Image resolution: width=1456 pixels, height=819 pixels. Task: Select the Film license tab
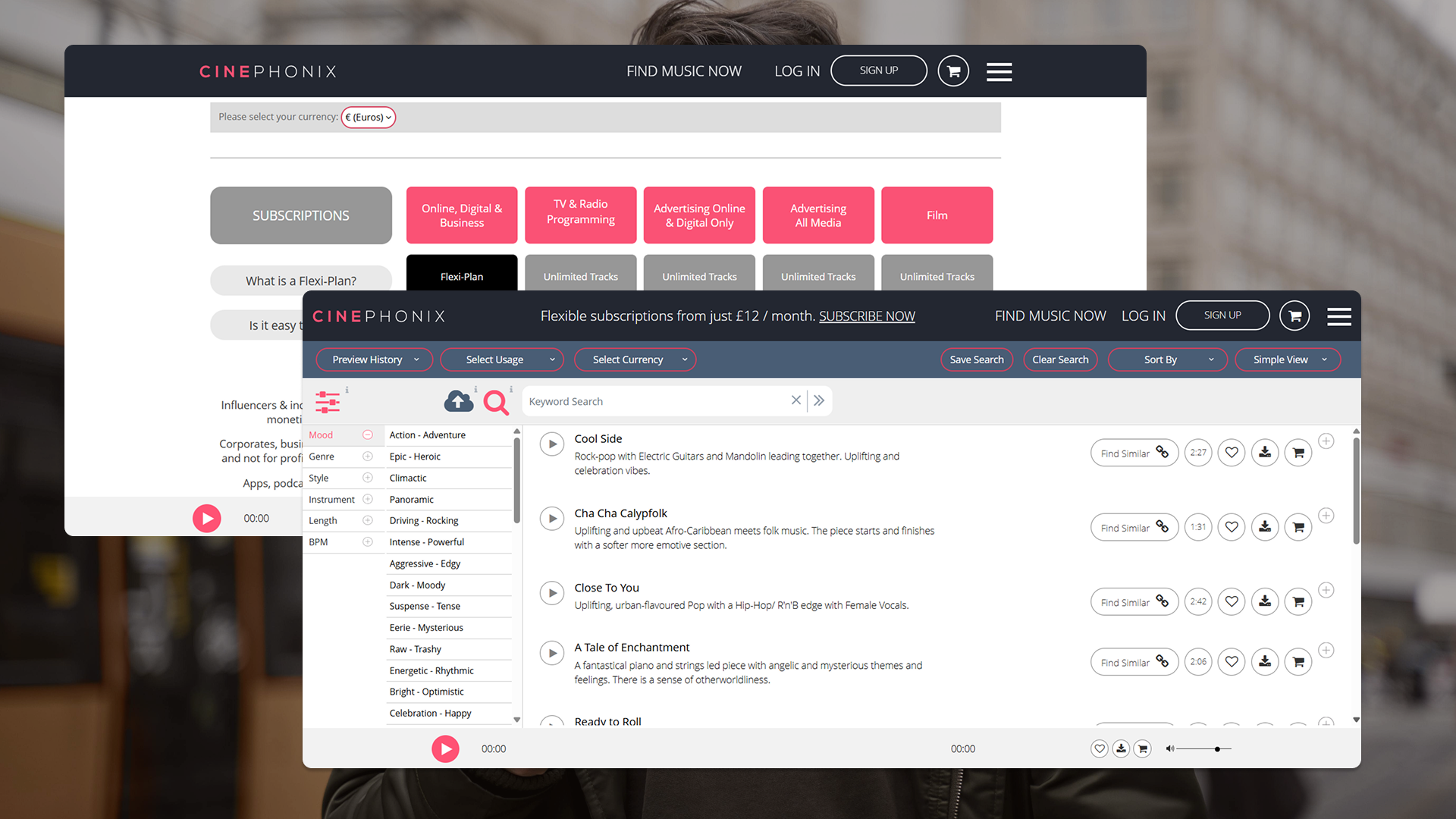click(x=937, y=215)
